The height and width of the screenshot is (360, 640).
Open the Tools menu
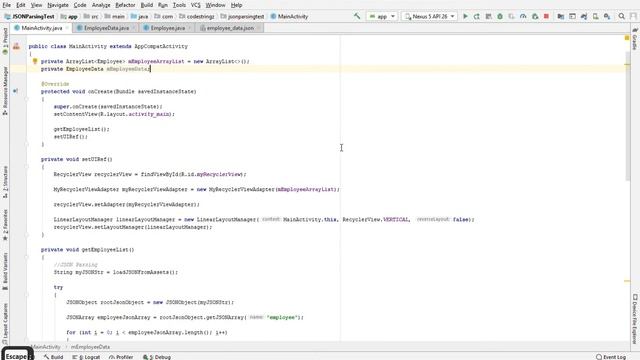(x=179, y=5)
